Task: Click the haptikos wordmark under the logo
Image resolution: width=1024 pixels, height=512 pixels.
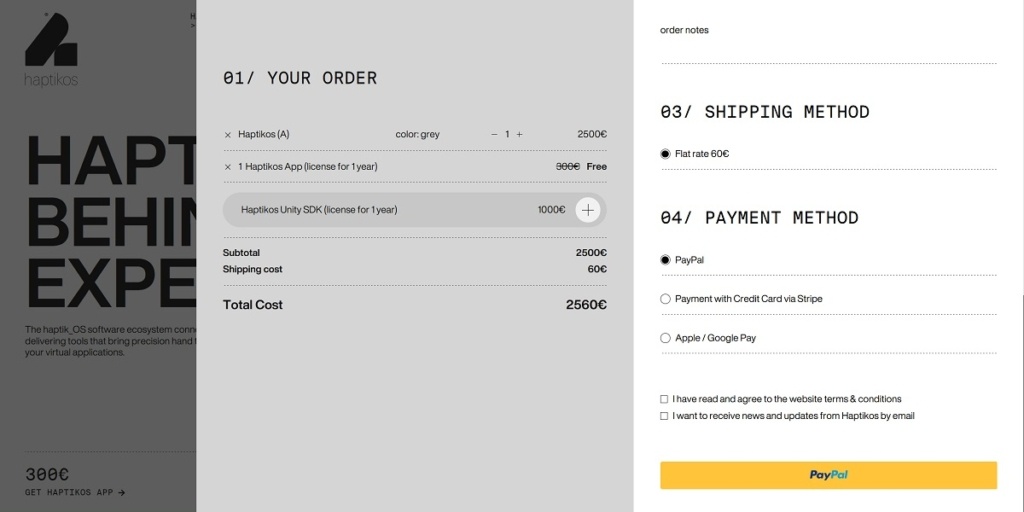Action: click(51, 79)
